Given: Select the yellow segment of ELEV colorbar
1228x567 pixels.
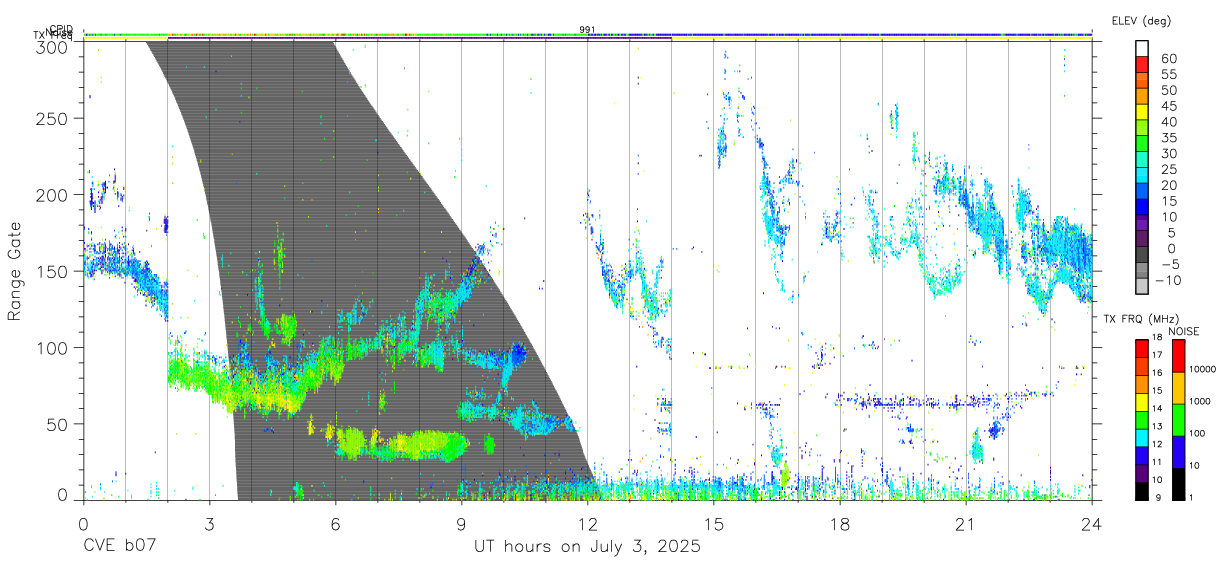Looking at the screenshot, I should [x=1143, y=113].
